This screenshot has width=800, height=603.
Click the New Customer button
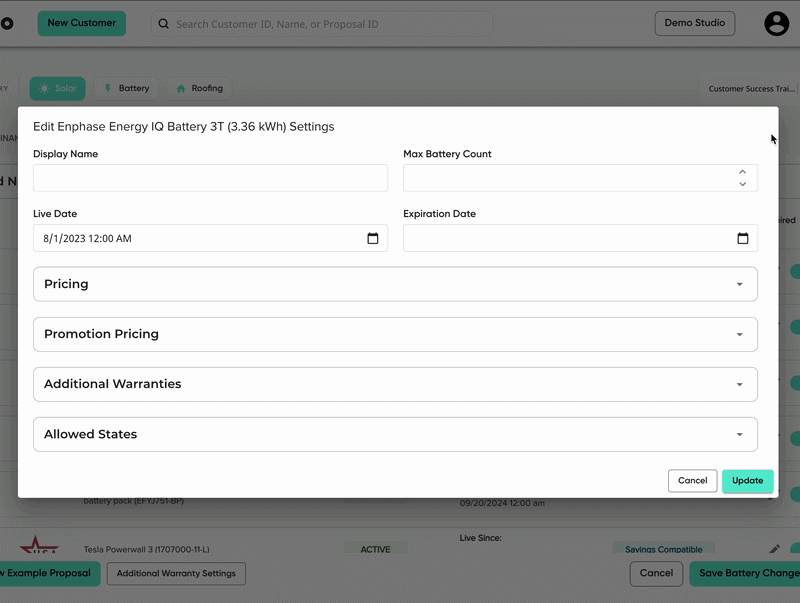pos(82,23)
